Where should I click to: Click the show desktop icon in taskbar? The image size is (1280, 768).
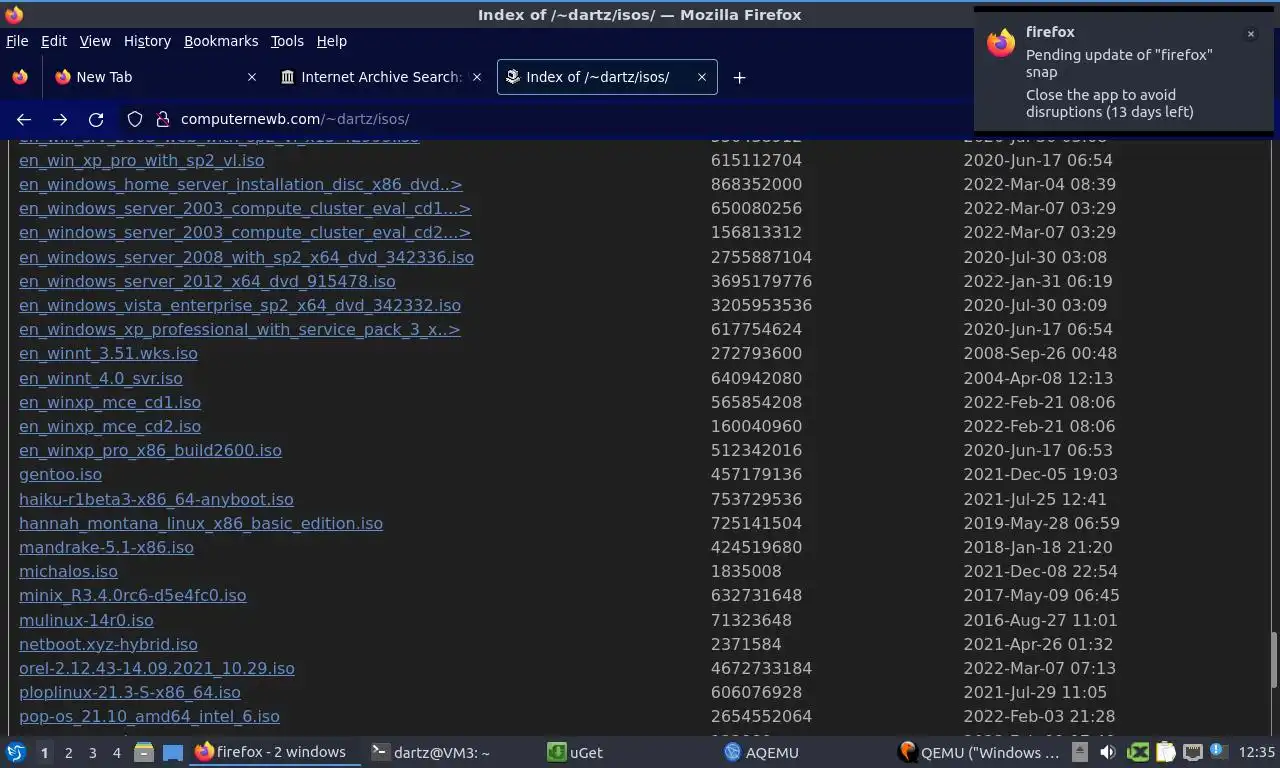[173, 752]
